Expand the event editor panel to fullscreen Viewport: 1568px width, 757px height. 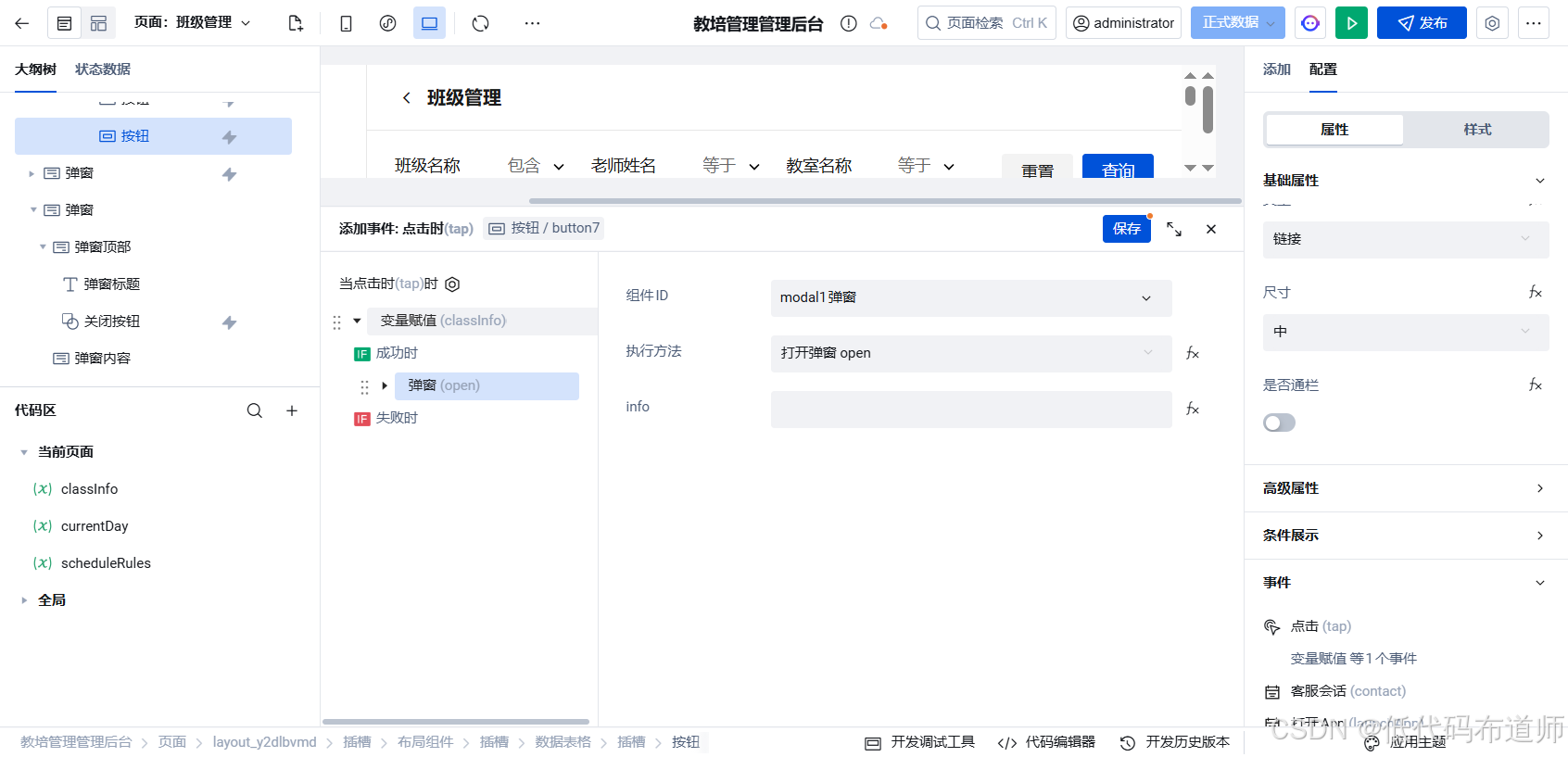(1174, 229)
